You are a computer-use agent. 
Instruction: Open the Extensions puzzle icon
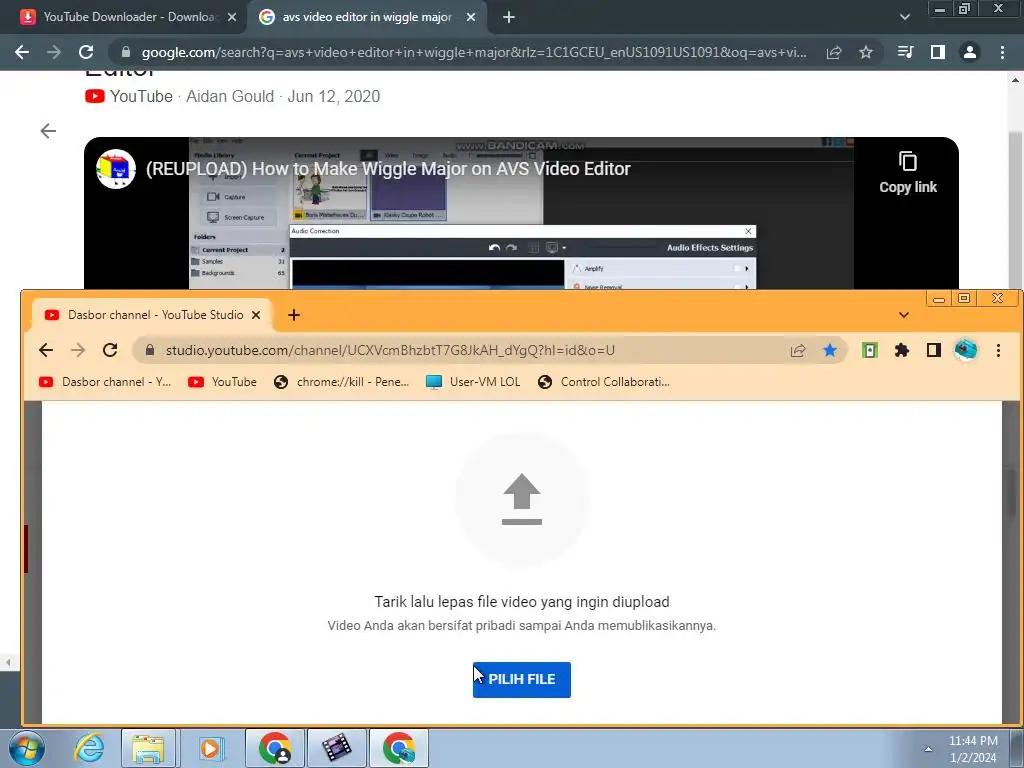click(902, 350)
